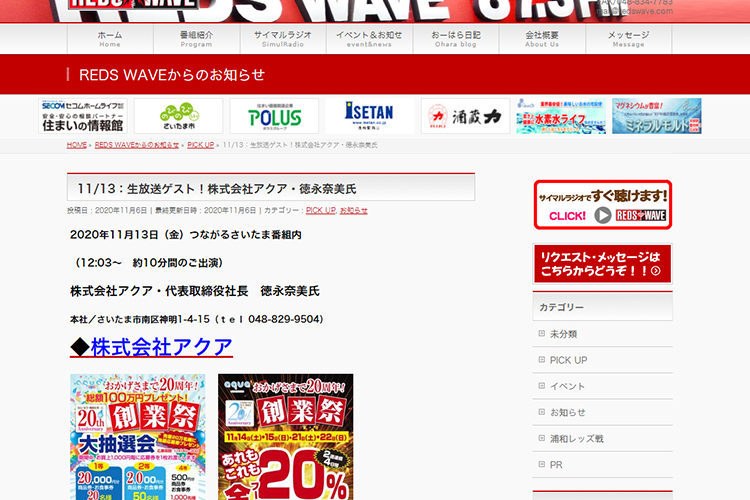Open the 番組紹介 Program nav item
The width and height of the screenshot is (750, 500).
point(197,39)
